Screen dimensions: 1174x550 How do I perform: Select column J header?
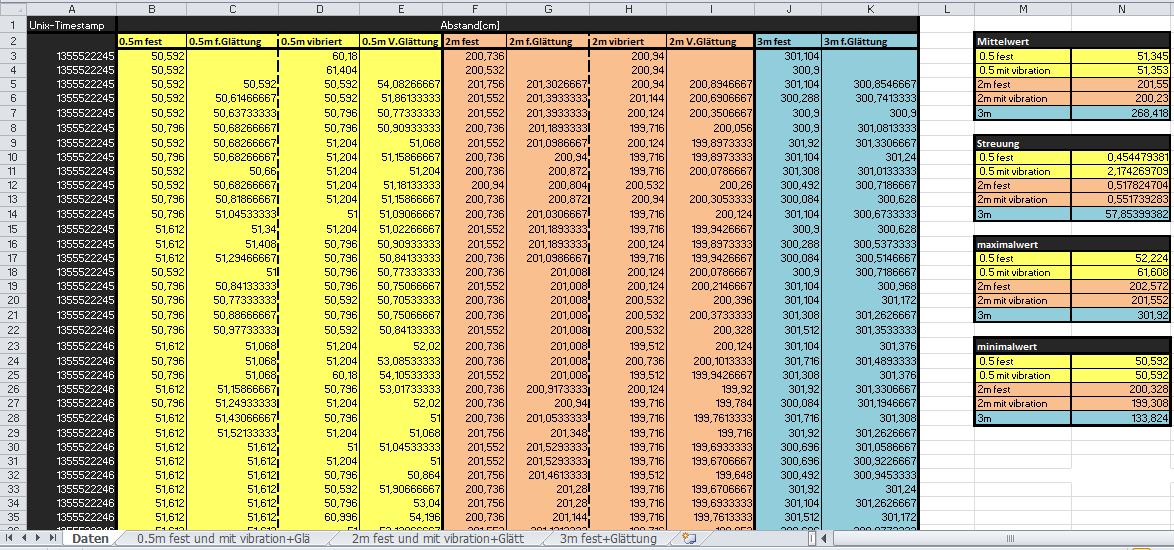click(788, 8)
